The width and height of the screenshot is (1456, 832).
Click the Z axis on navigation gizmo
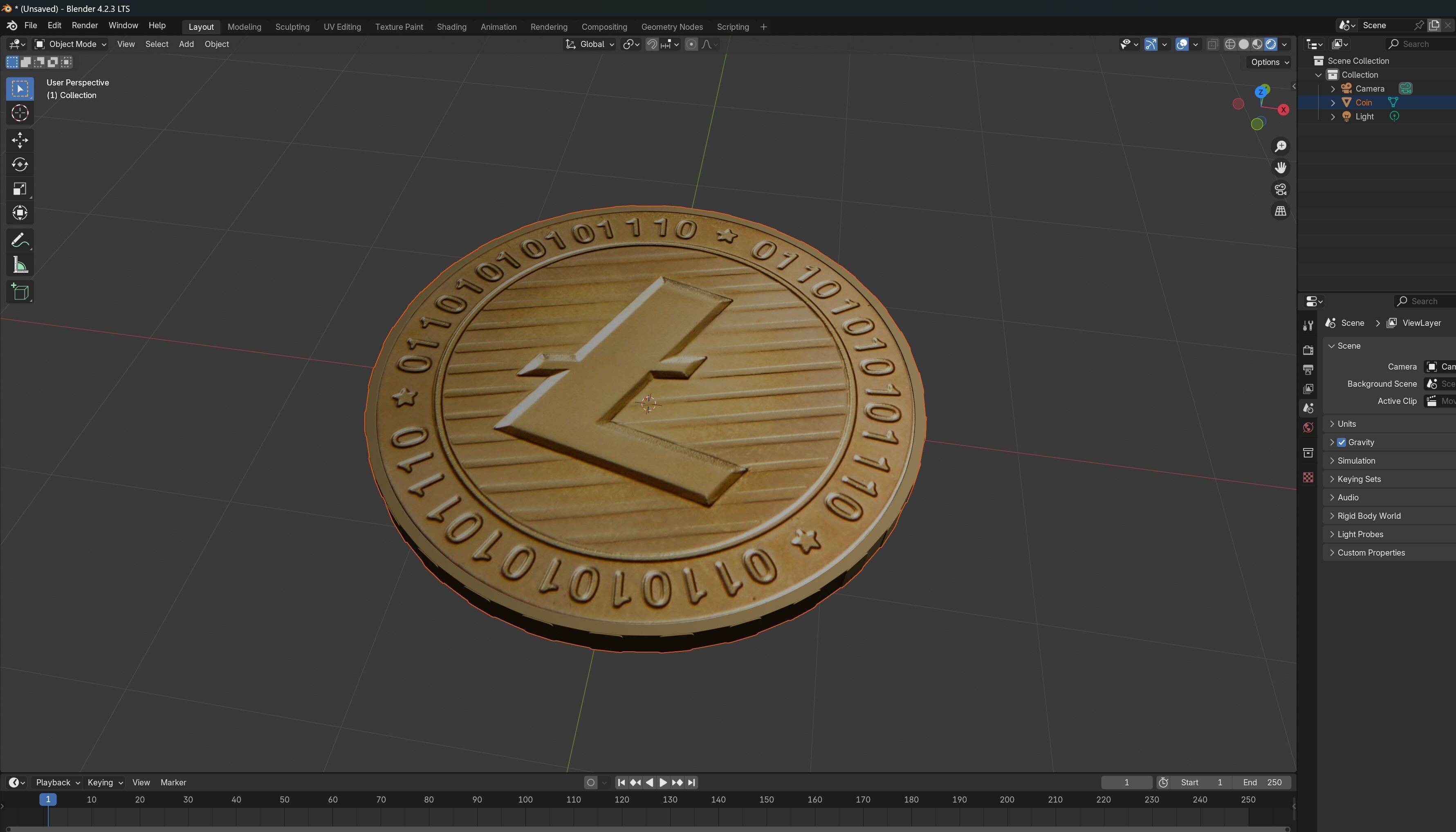click(1261, 92)
